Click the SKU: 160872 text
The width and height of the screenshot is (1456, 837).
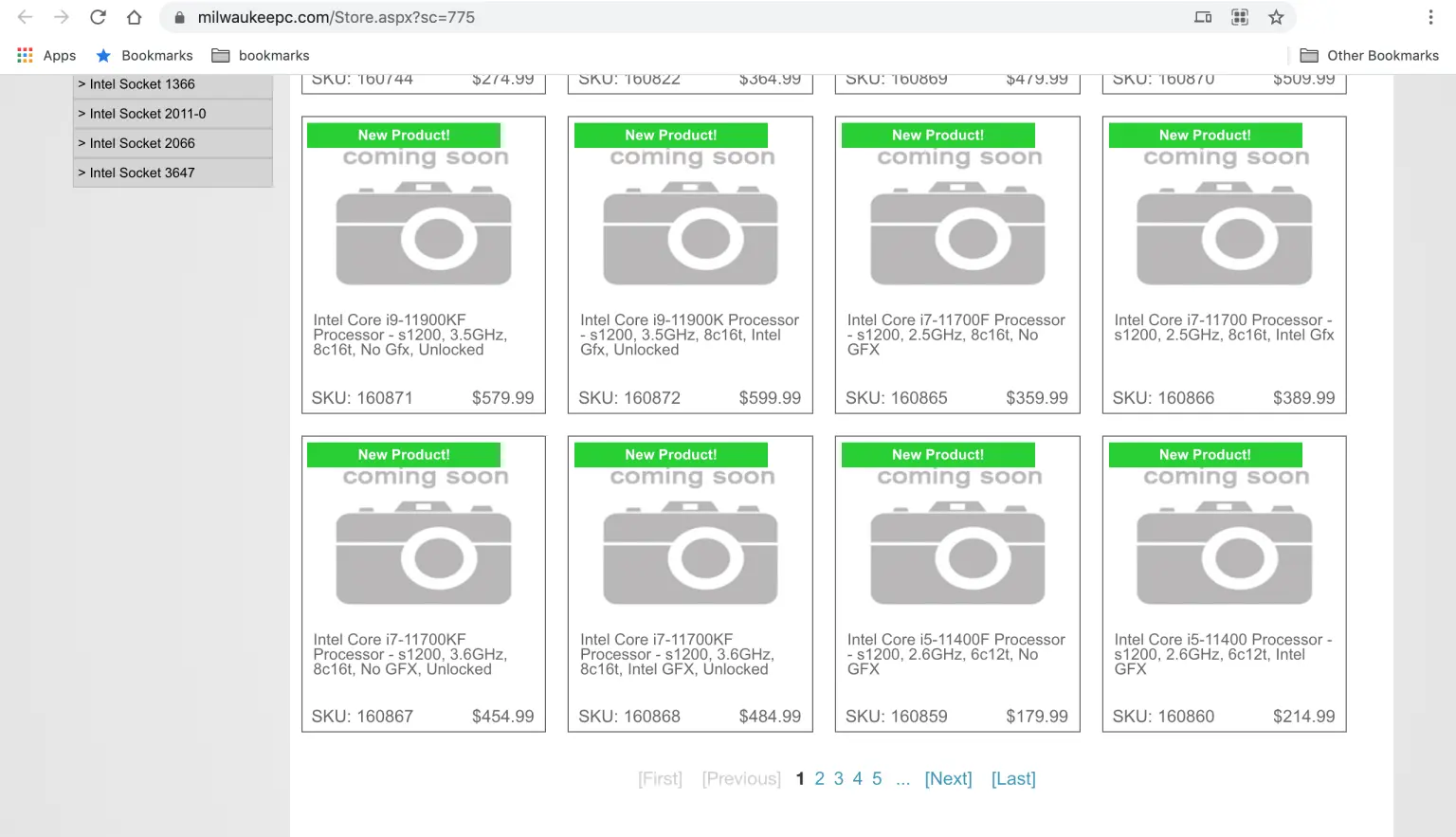tap(629, 398)
